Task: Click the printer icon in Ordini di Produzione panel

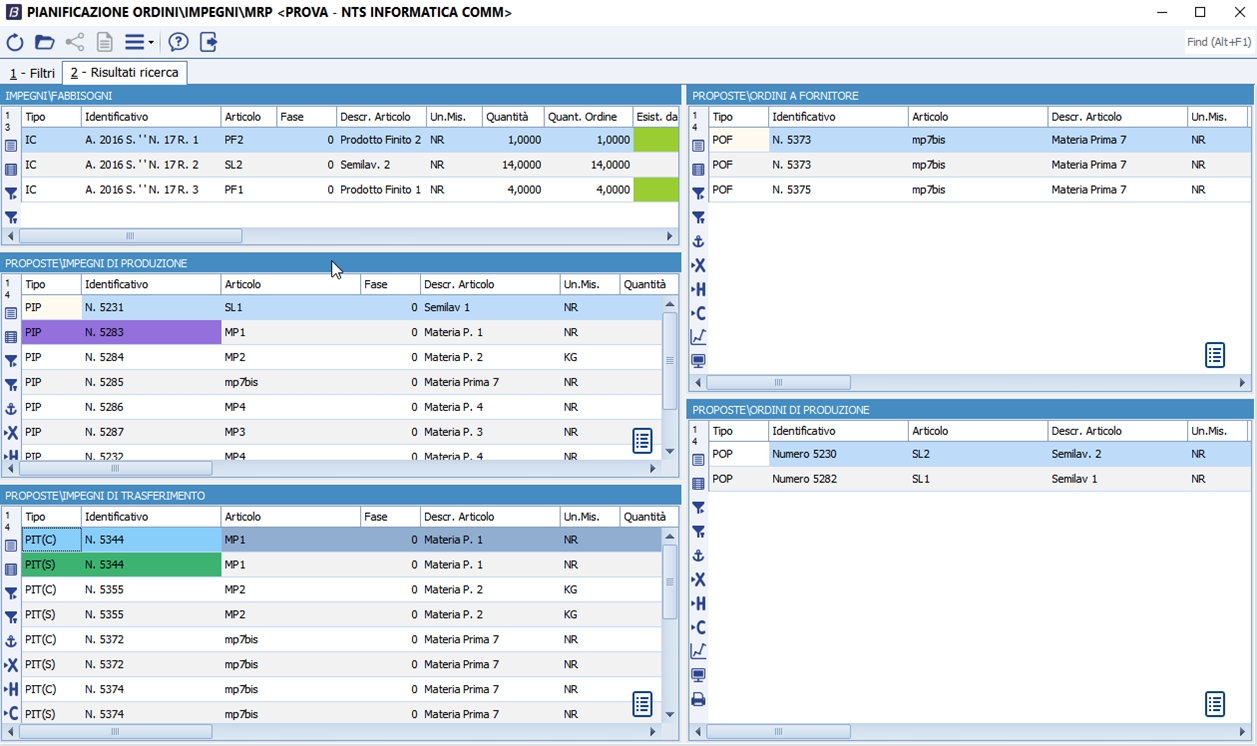Action: coord(698,700)
